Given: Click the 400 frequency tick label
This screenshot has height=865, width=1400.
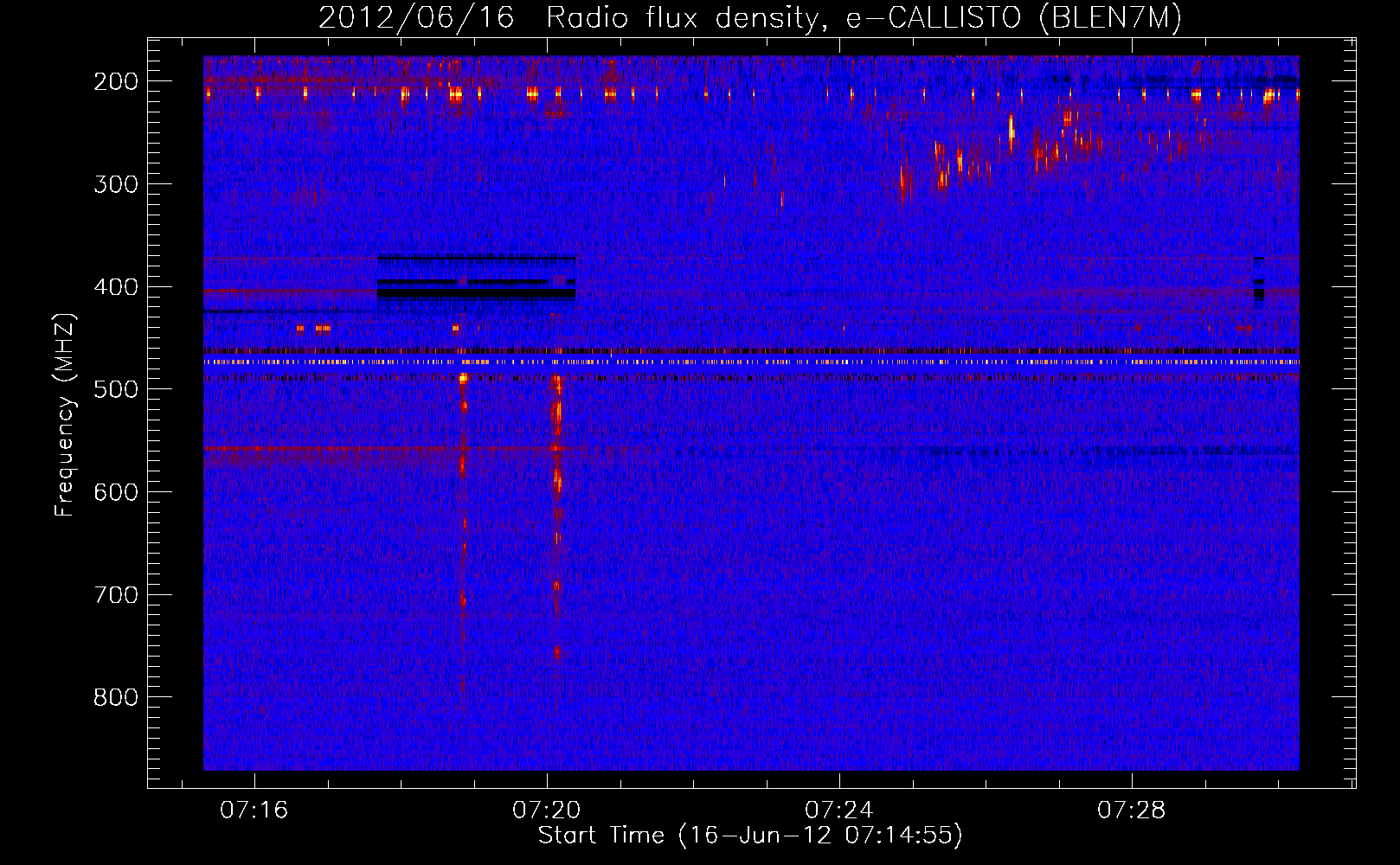Looking at the screenshot, I should (115, 287).
